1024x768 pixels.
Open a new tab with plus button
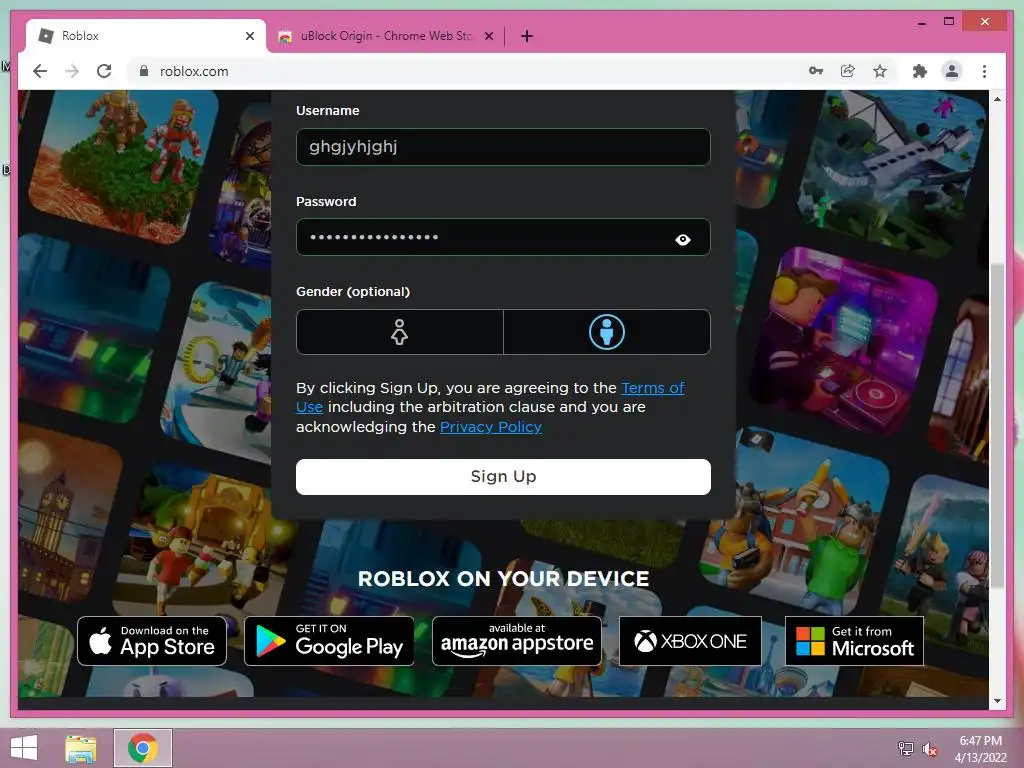pyautogui.click(x=526, y=36)
